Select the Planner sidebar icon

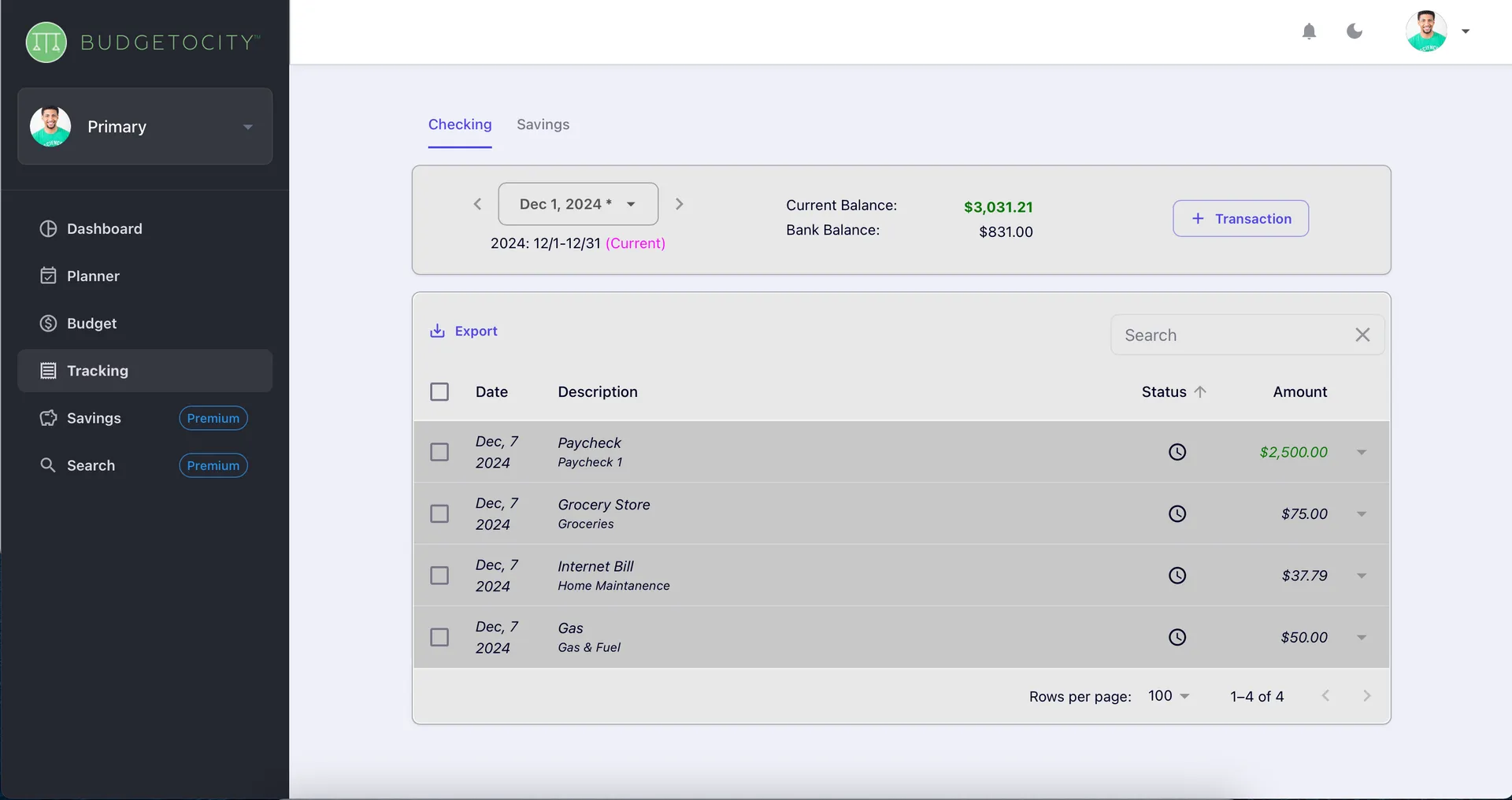pyautogui.click(x=48, y=276)
